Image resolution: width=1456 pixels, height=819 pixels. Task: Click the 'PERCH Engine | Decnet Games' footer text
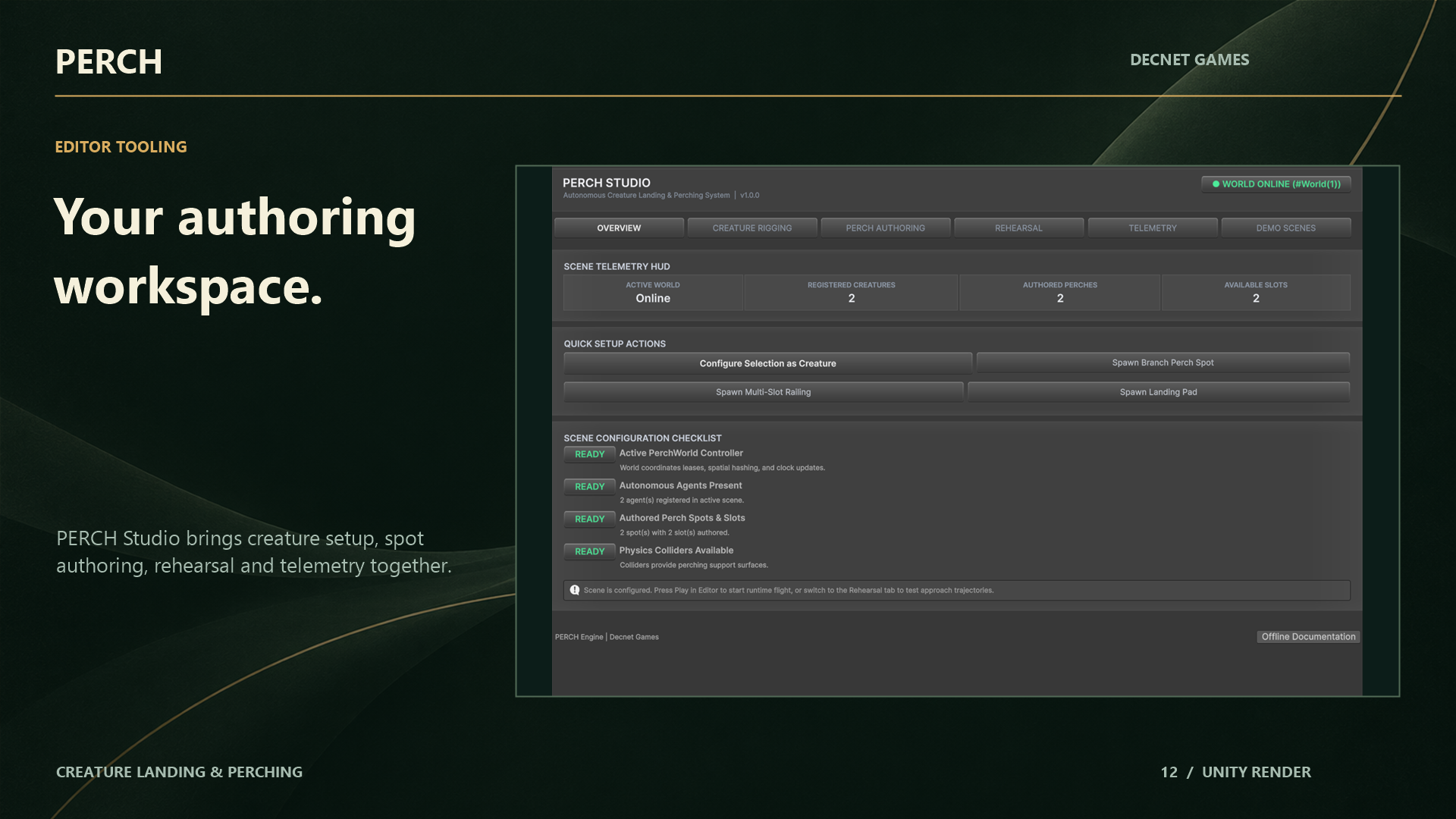coord(607,637)
